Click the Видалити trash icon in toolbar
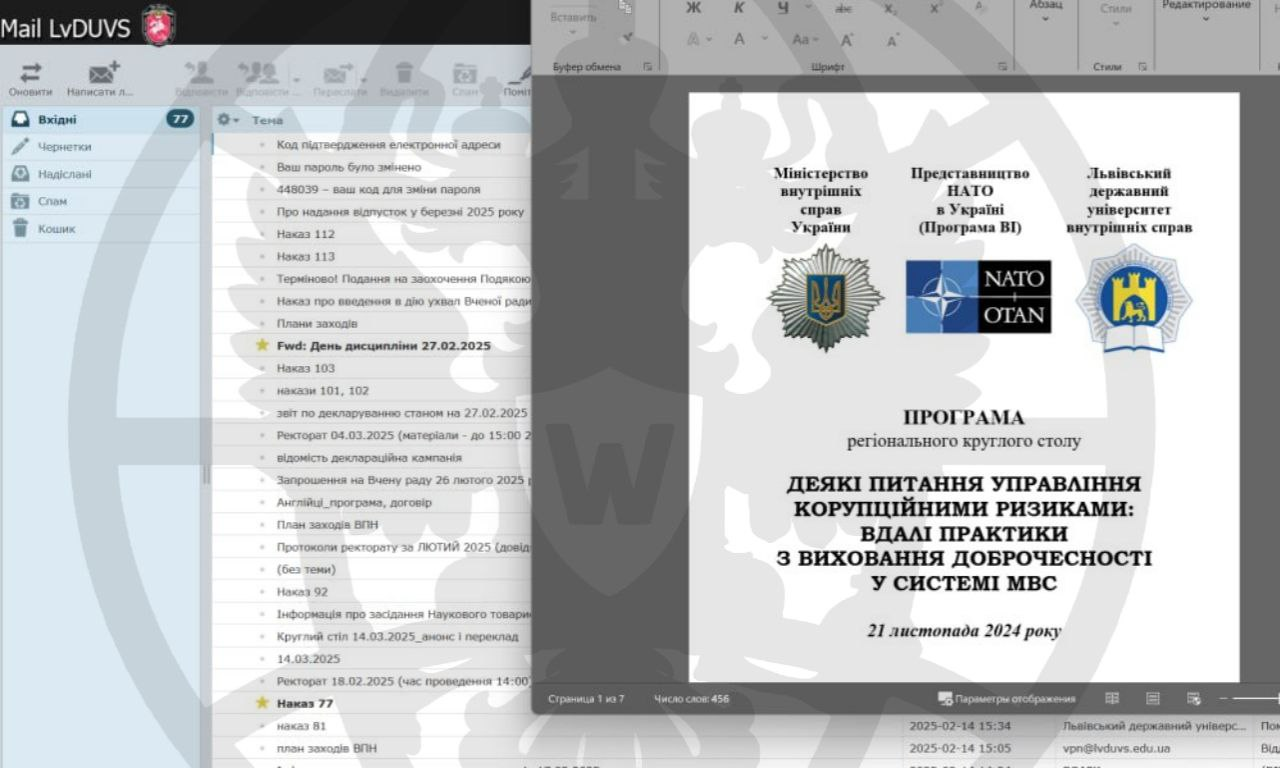 (404, 73)
